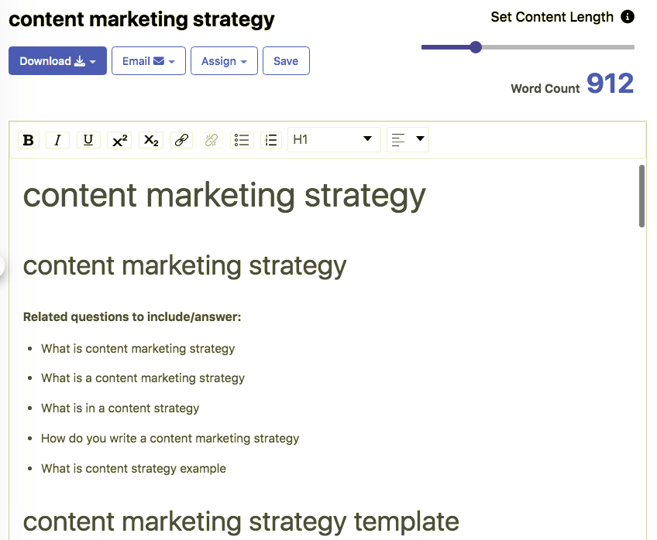Insert a hyperlink
The image size is (657, 540).
[x=181, y=140]
